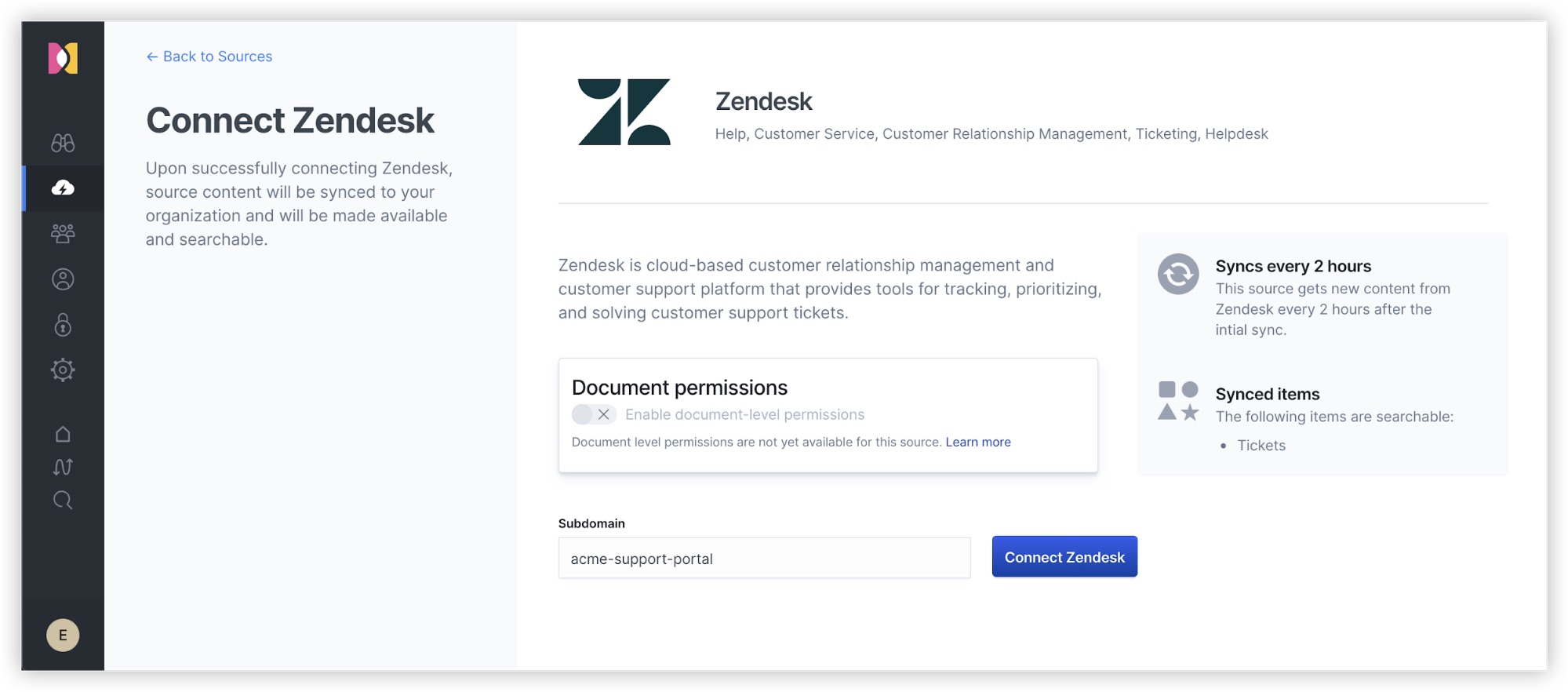This screenshot has height=692, width=1568.
Task: Toggle Enable document-level permissions switch
Action: [x=594, y=414]
